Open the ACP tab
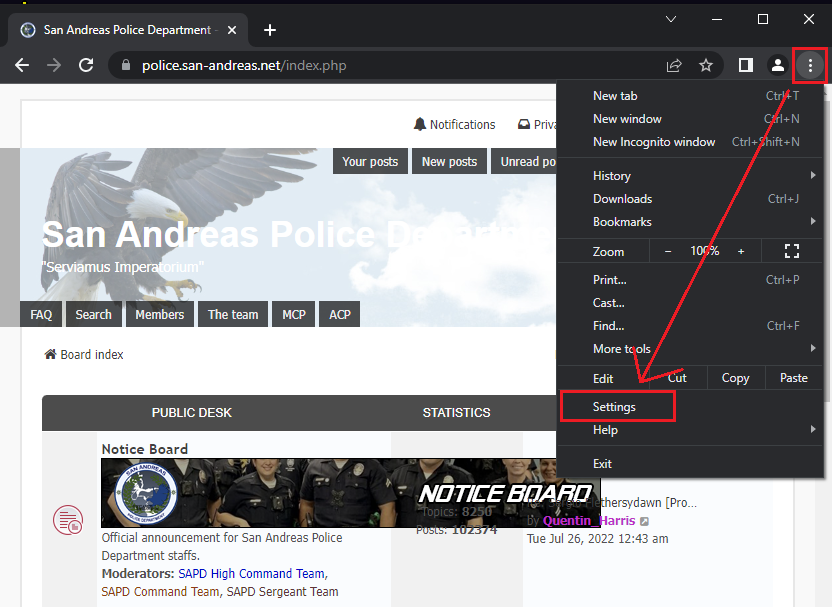Image resolution: width=832 pixels, height=607 pixels. point(340,314)
